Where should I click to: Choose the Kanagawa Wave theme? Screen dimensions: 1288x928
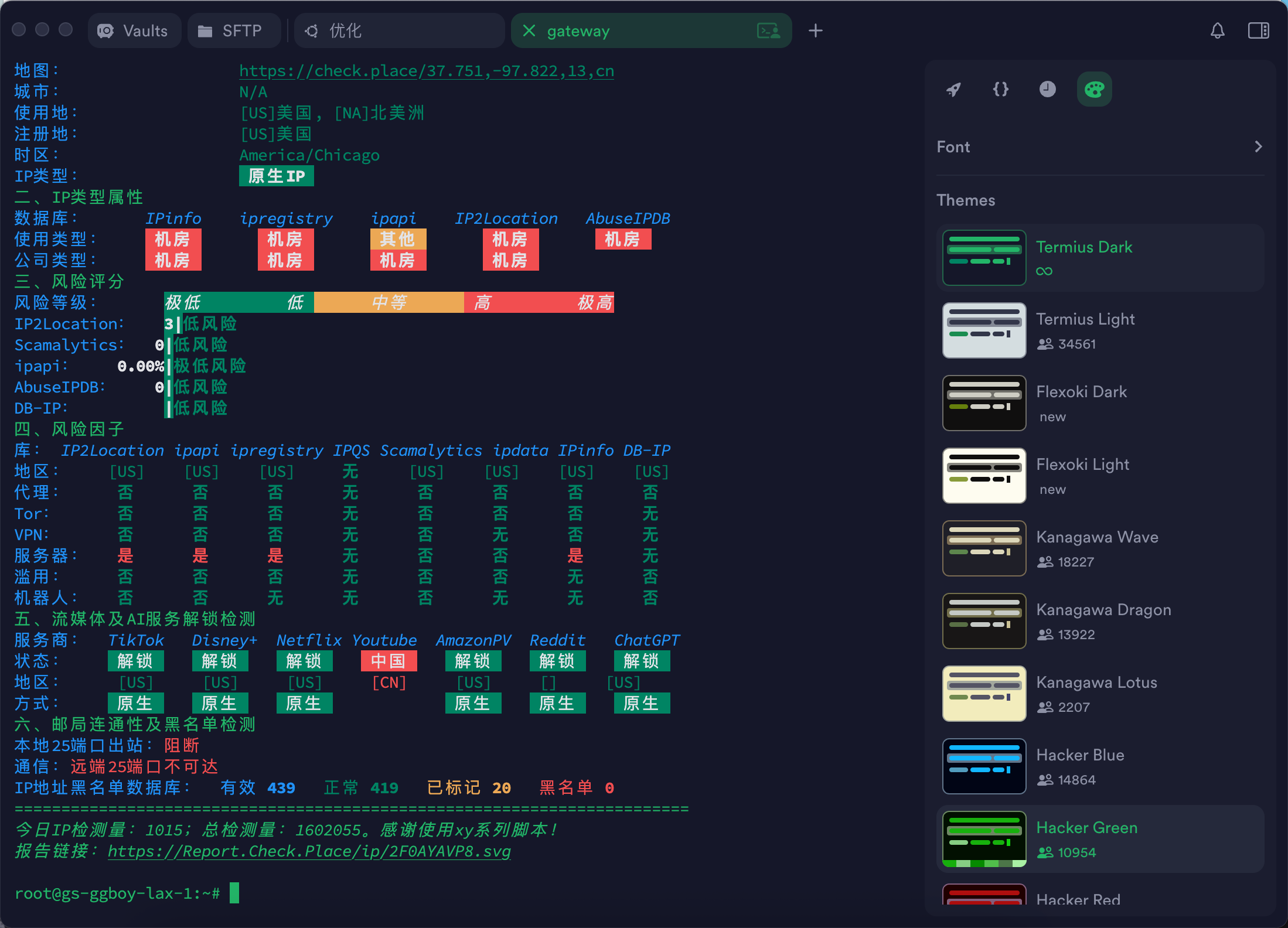click(x=1100, y=548)
